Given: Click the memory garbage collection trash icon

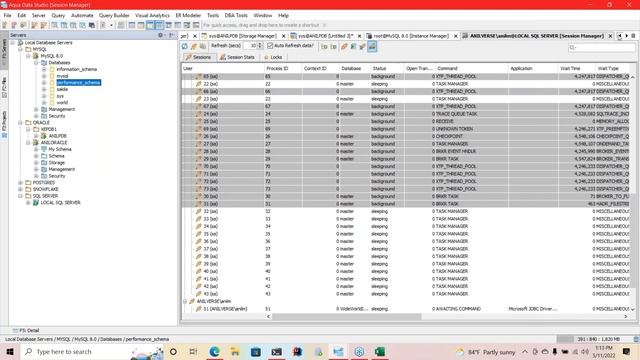Looking at the screenshot, I should click(x=636, y=339).
